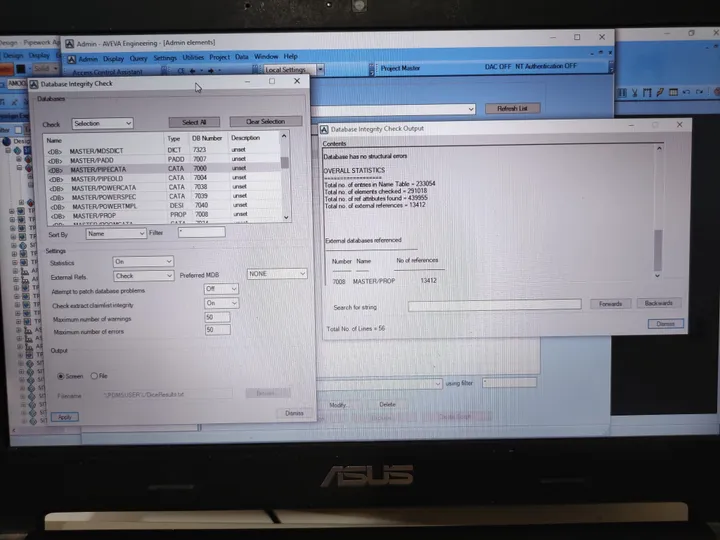Open the Utilities menu

193,57
